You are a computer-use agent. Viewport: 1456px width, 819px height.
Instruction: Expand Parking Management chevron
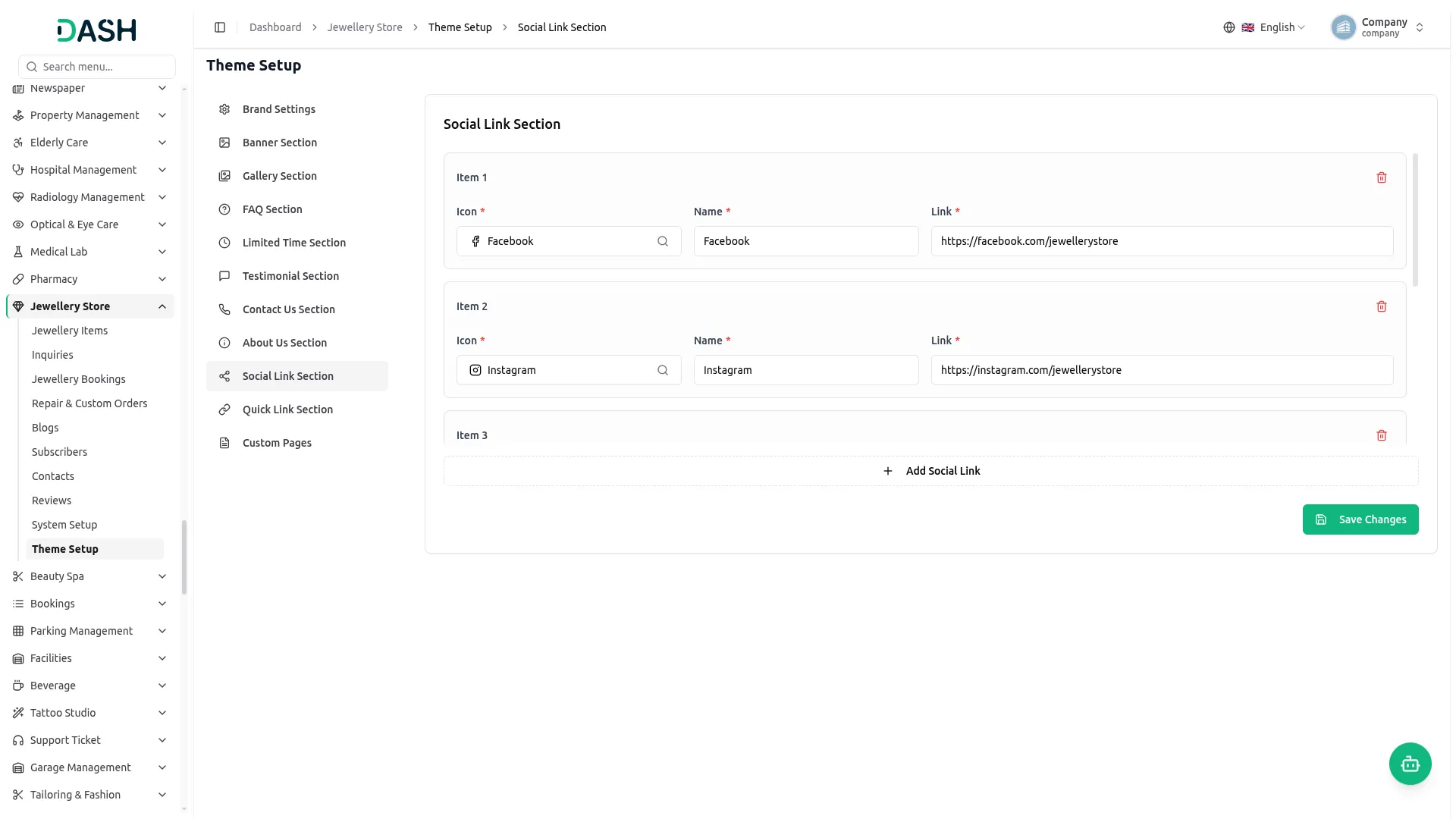pos(162,631)
